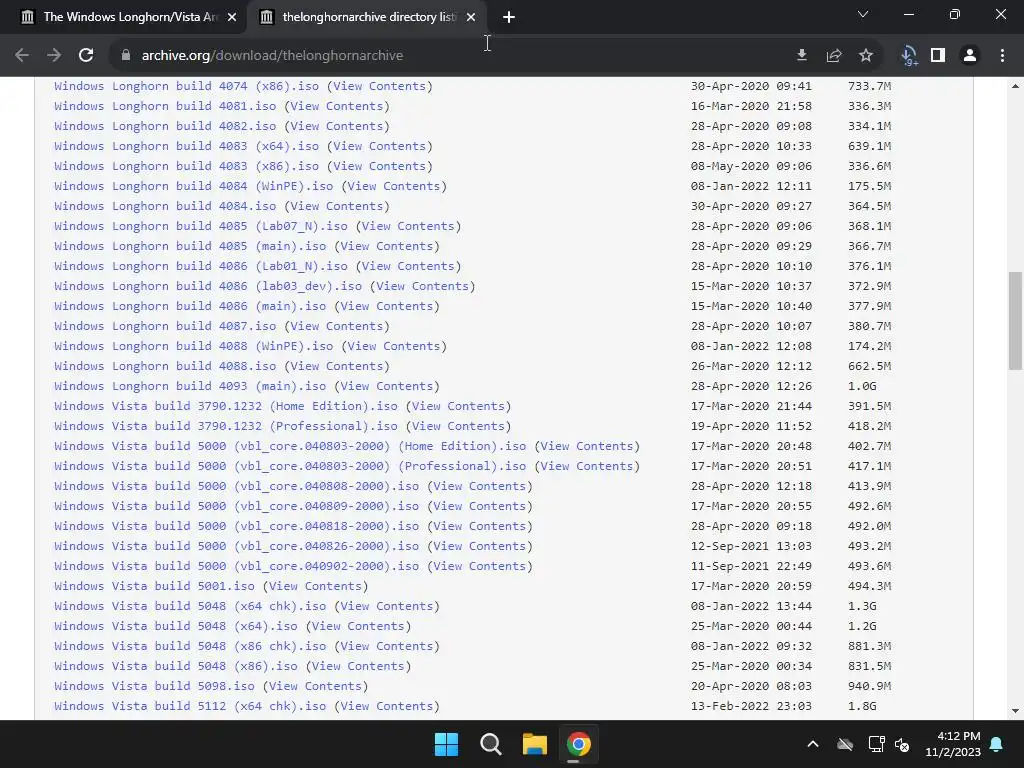1024x768 pixels.
Task: Open the clock and date flyout
Action: [x=953, y=744]
